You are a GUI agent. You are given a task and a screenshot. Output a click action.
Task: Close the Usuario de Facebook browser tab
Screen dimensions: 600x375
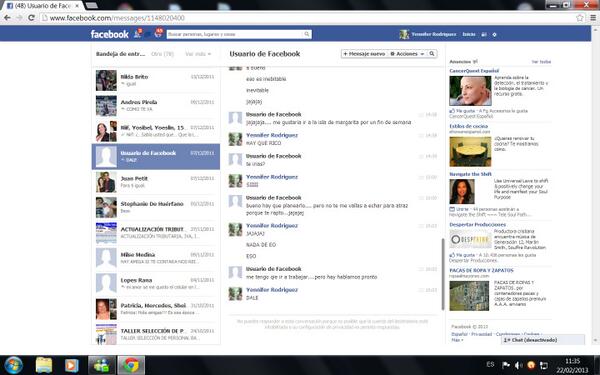click(77, 6)
